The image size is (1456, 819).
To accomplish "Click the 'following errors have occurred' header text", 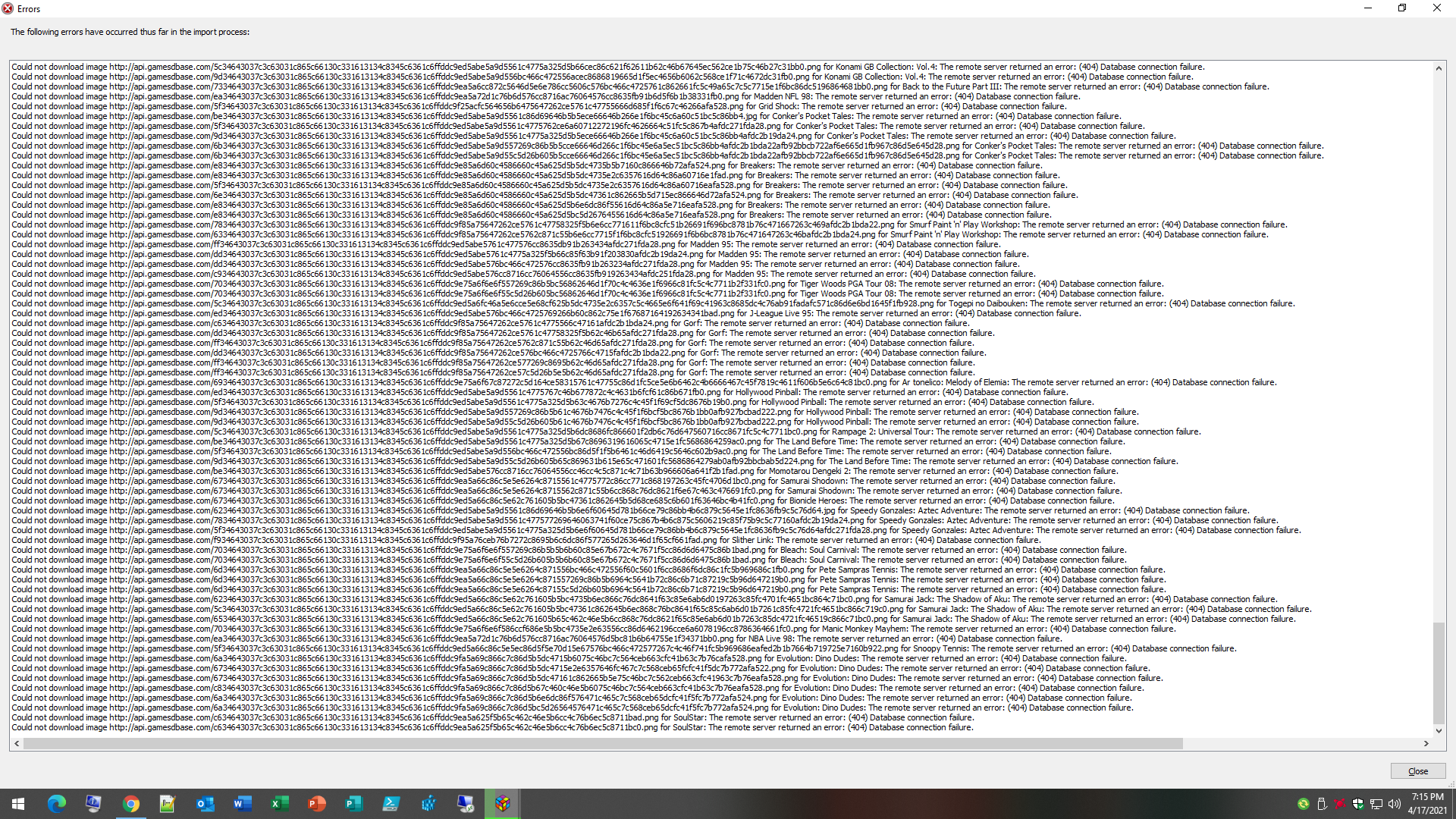I will (130, 32).
